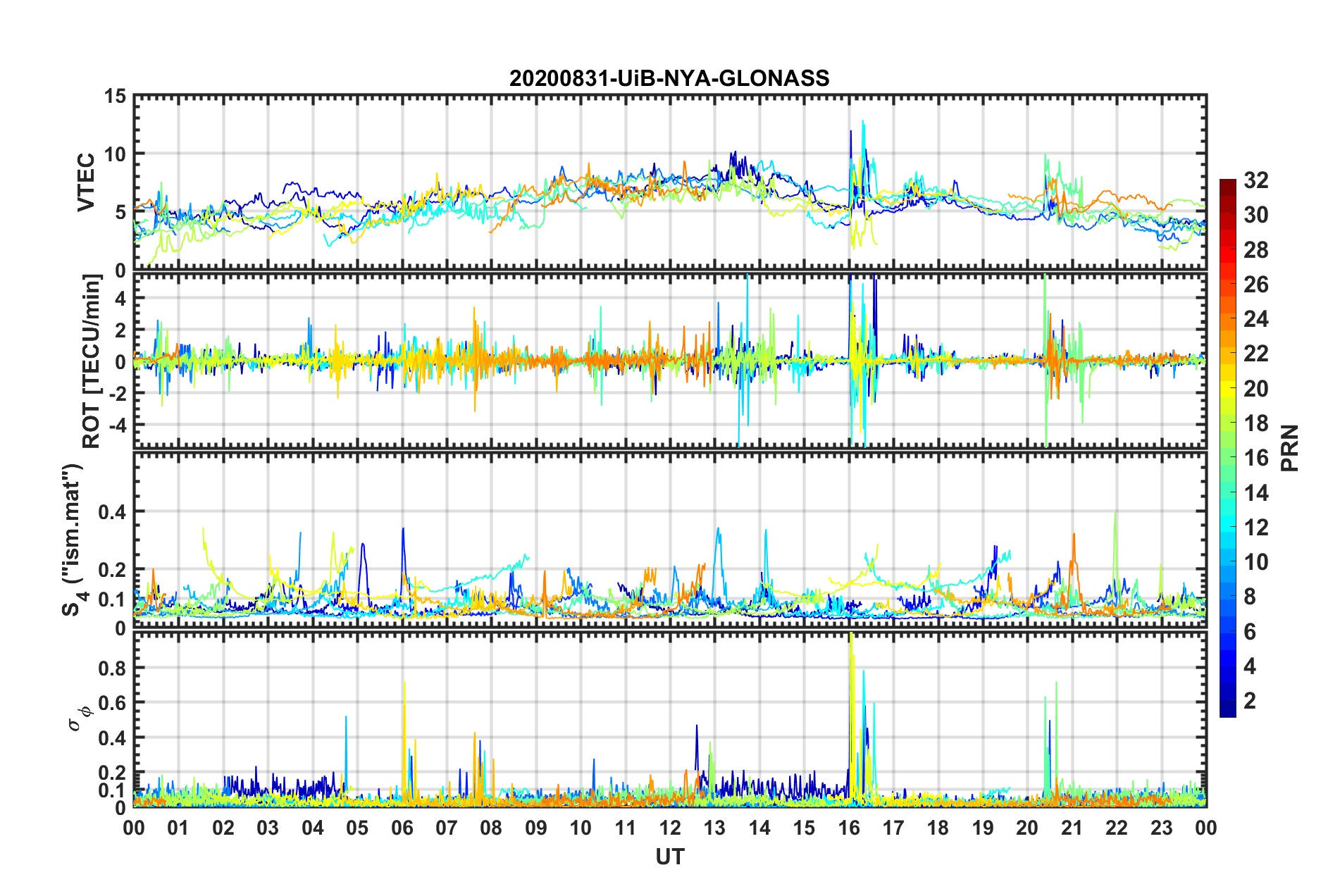Click colorbar tick label 20
1340x896 pixels.
pyautogui.click(x=1255, y=388)
